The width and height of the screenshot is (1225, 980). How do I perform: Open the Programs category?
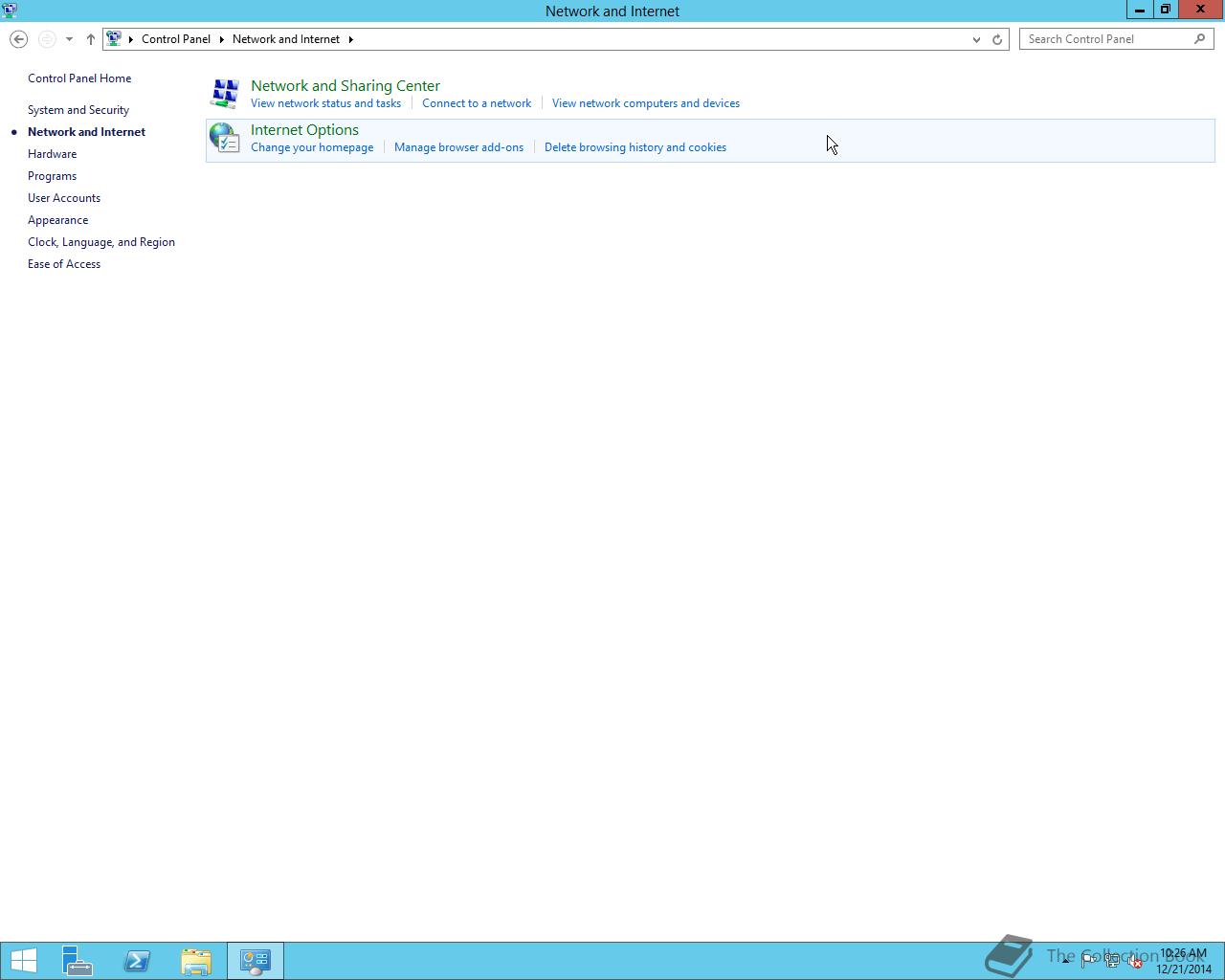point(52,176)
